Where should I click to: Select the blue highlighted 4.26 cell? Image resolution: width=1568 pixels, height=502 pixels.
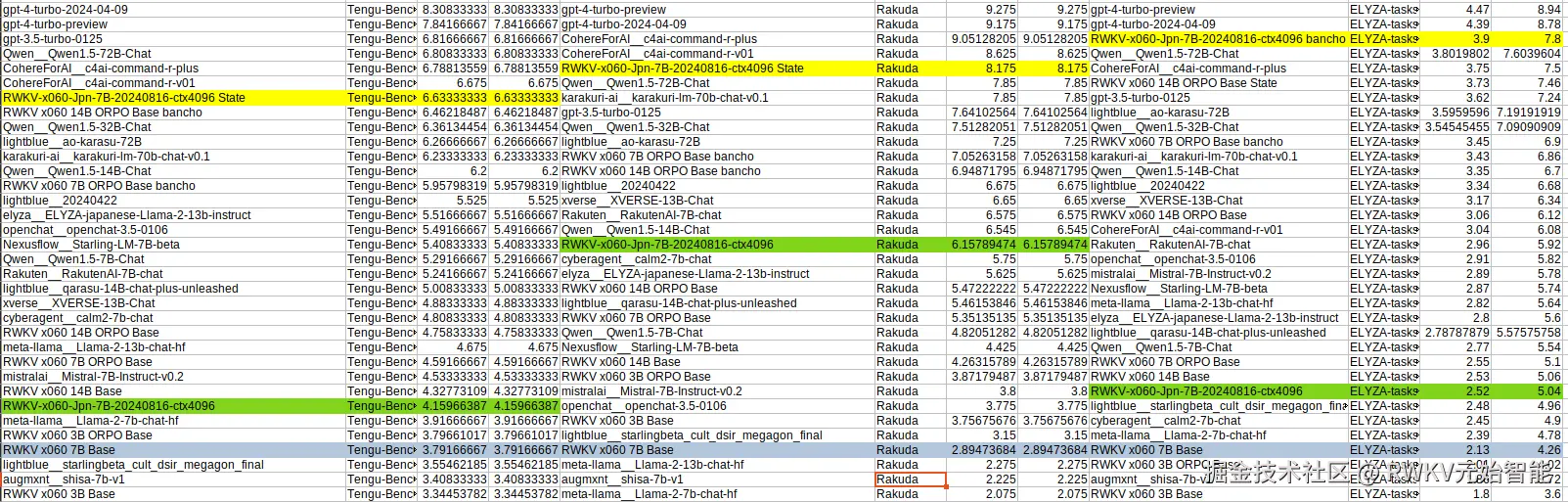1527,450
